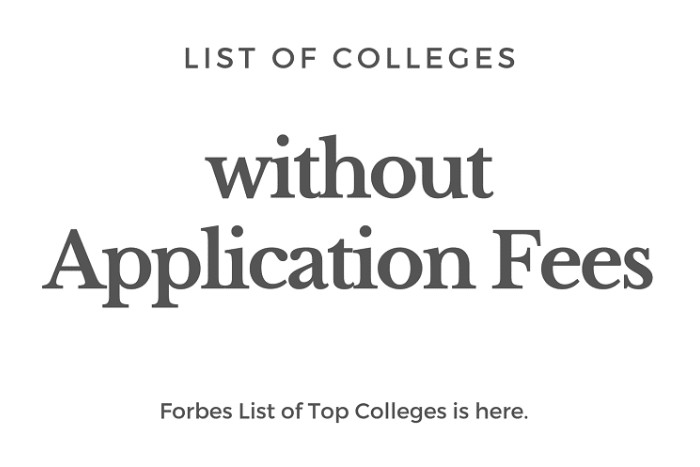Click the large word 'without'
The image size is (700, 467).
(351, 167)
